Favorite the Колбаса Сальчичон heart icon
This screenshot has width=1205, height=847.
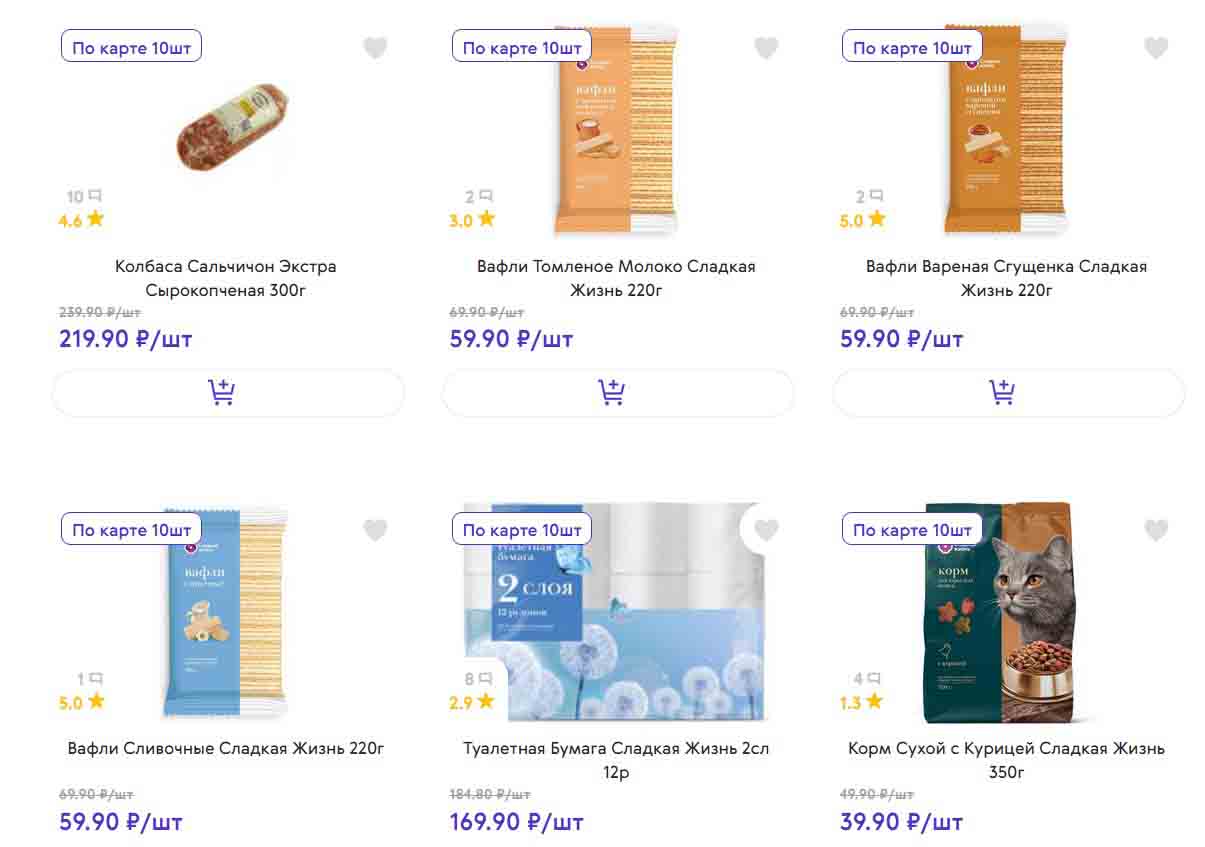[x=375, y=48]
